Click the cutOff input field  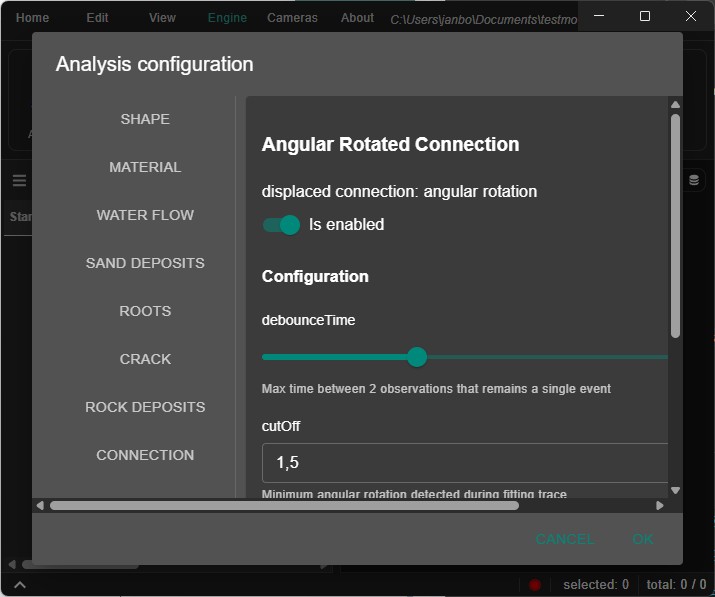coord(465,462)
